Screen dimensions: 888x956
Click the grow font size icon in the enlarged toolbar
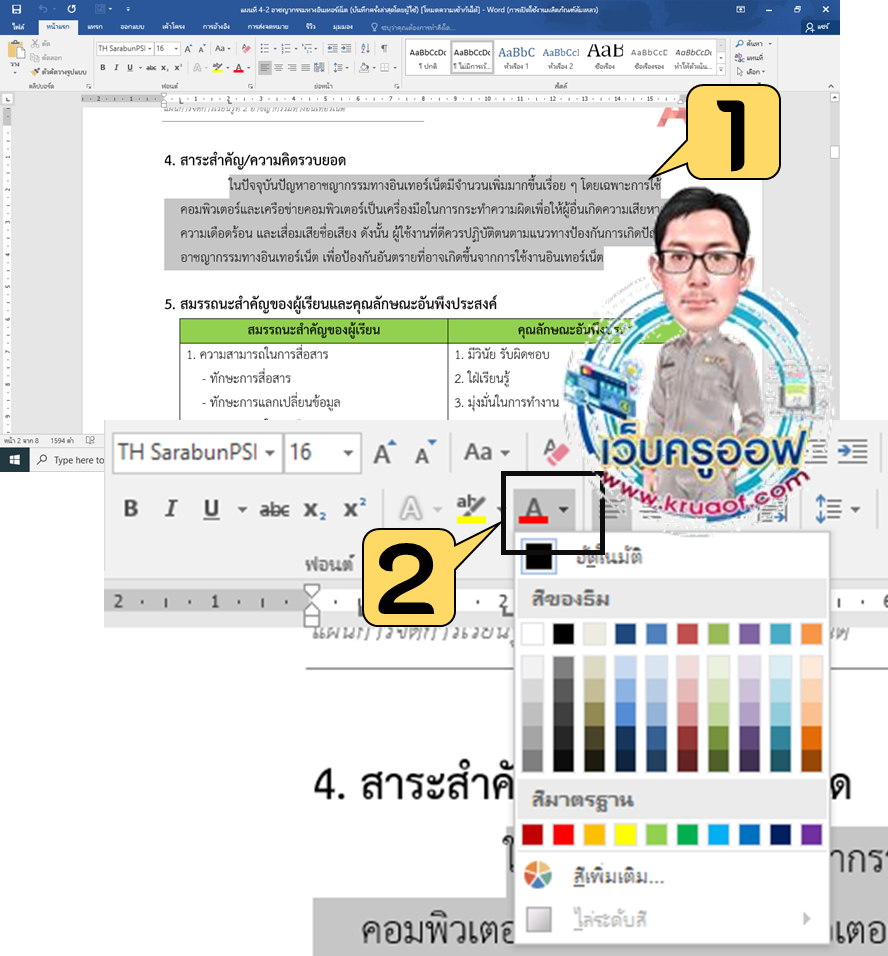click(x=383, y=453)
